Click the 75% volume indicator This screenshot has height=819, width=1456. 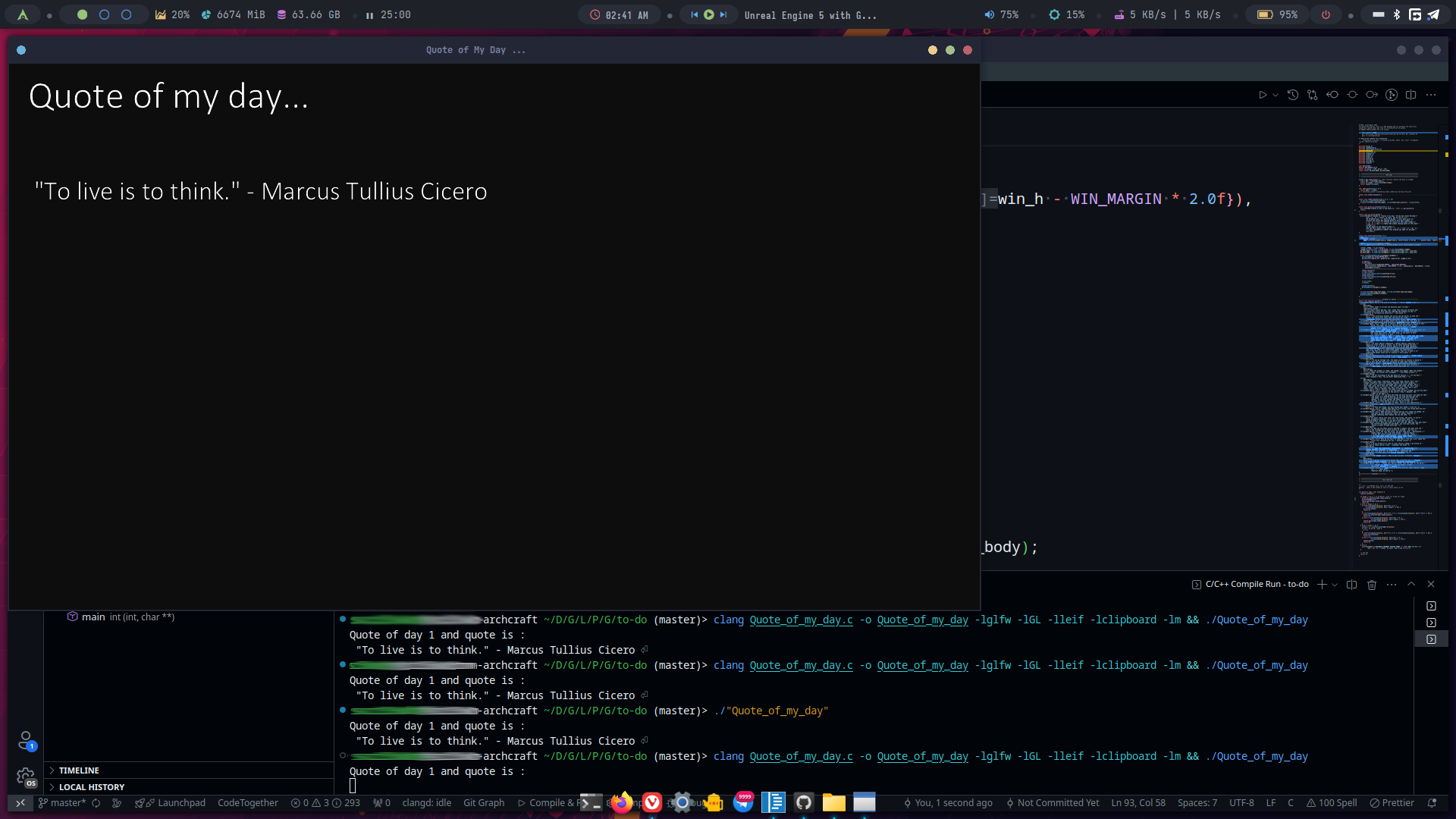coord(1002,14)
